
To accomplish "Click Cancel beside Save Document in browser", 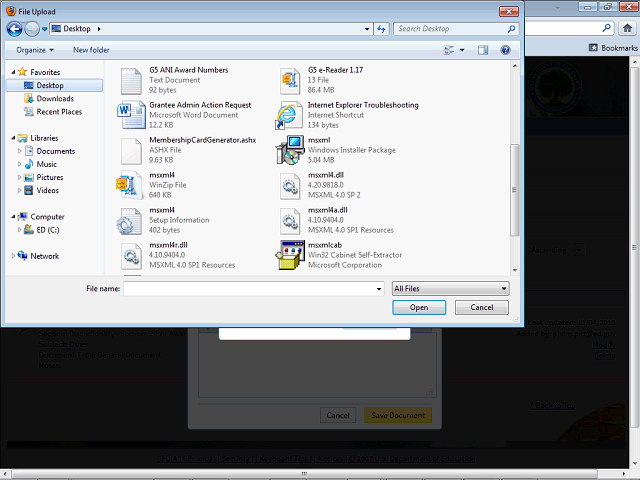I will (338, 415).
